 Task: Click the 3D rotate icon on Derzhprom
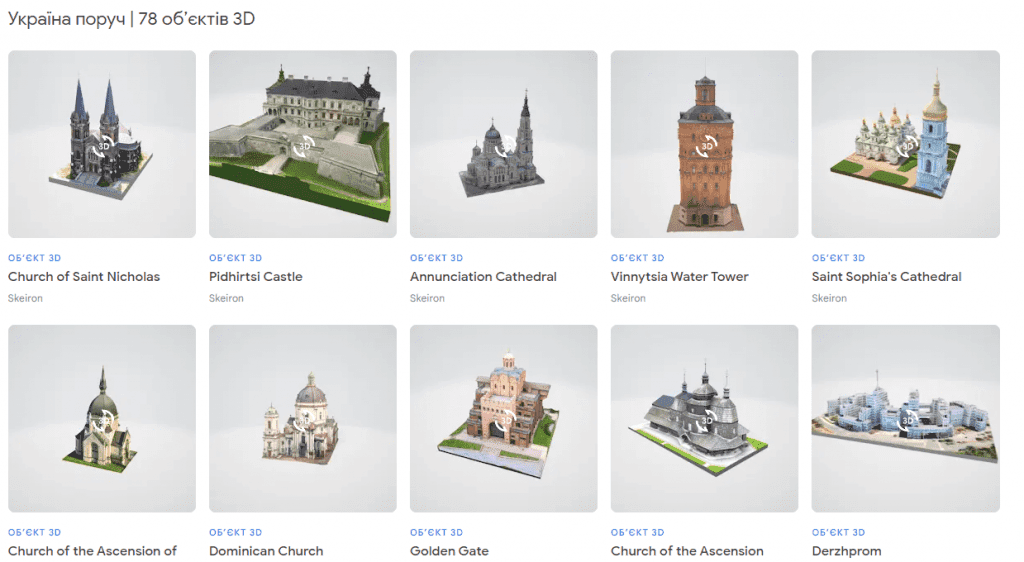(x=907, y=421)
